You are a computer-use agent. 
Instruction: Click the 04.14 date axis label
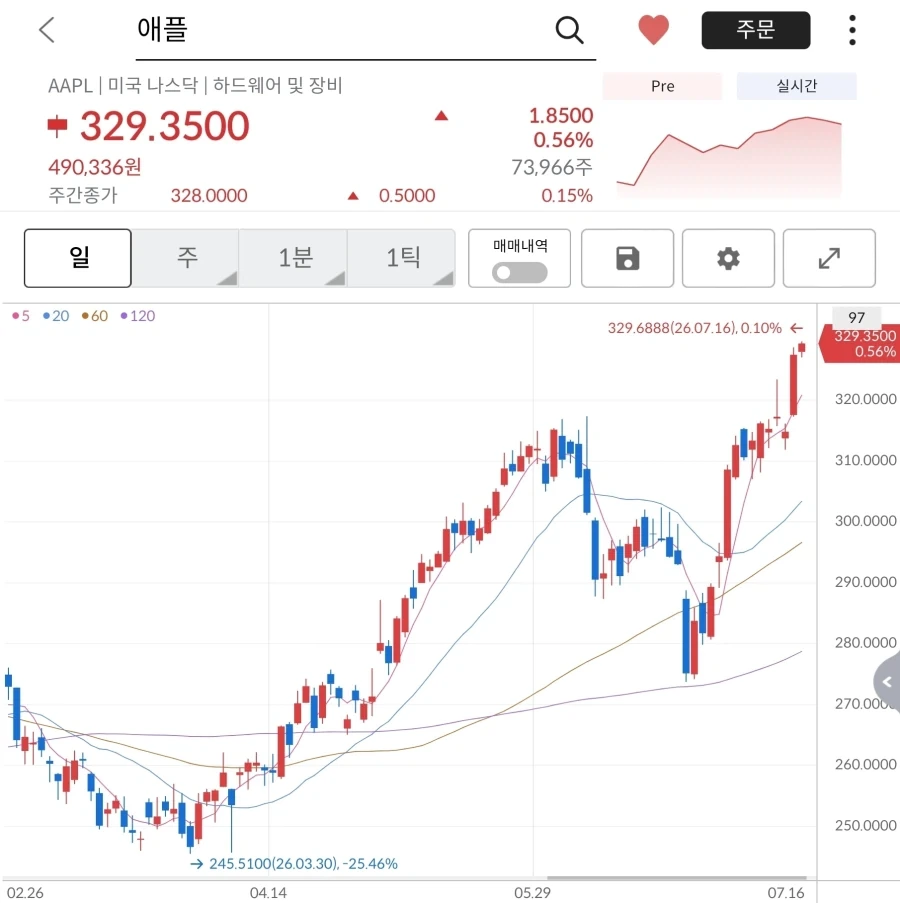pyautogui.click(x=268, y=893)
